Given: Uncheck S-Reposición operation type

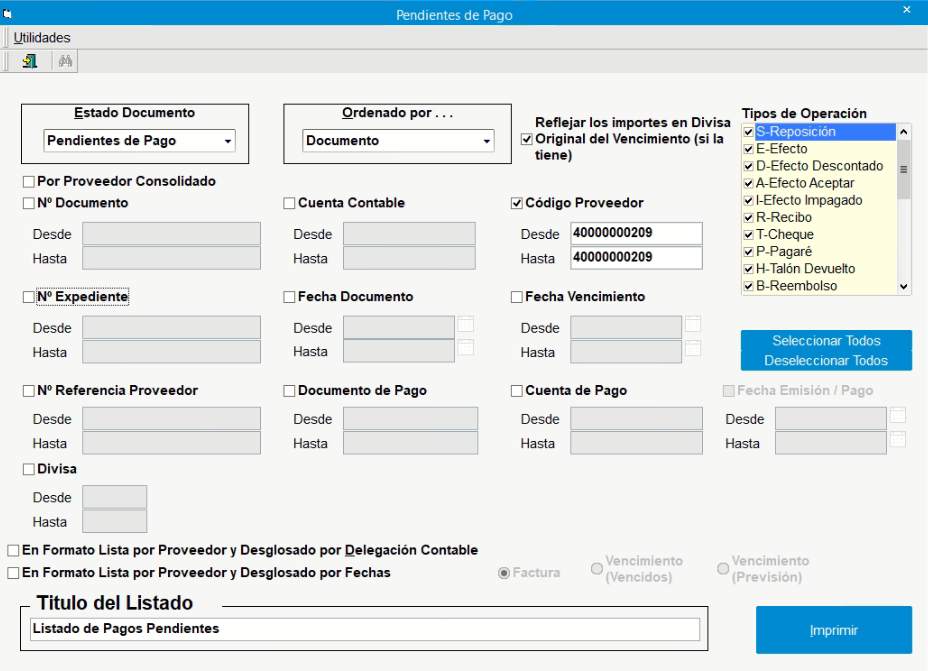Looking at the screenshot, I should click(x=749, y=132).
